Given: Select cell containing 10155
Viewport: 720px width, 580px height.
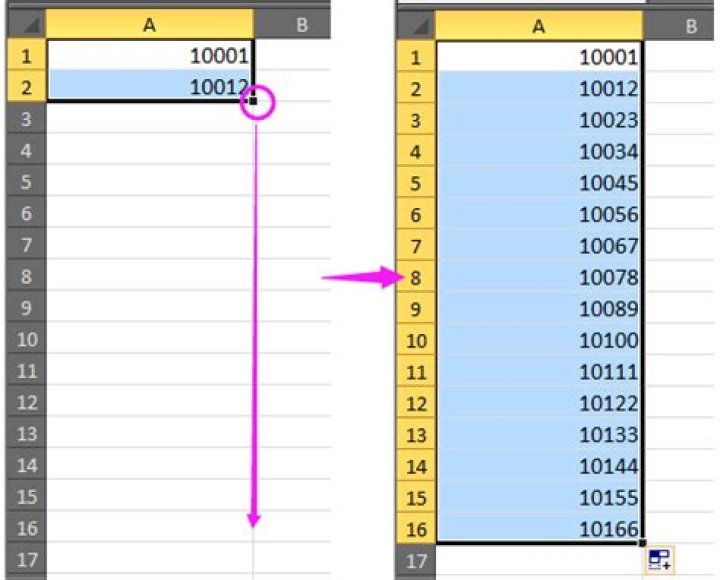Looking at the screenshot, I should [x=539, y=498].
